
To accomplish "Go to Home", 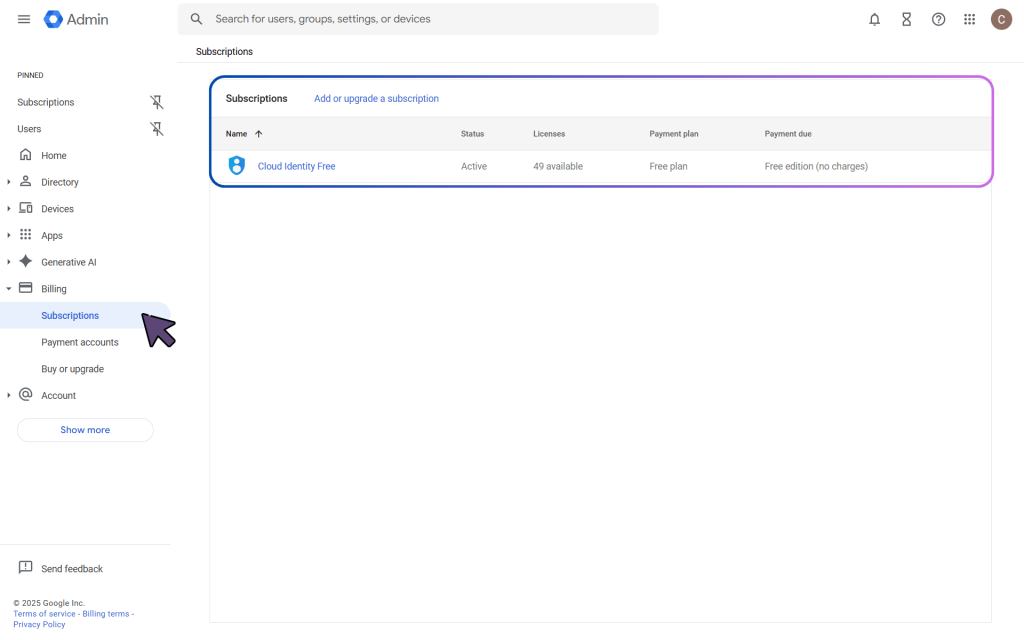I will coord(54,155).
